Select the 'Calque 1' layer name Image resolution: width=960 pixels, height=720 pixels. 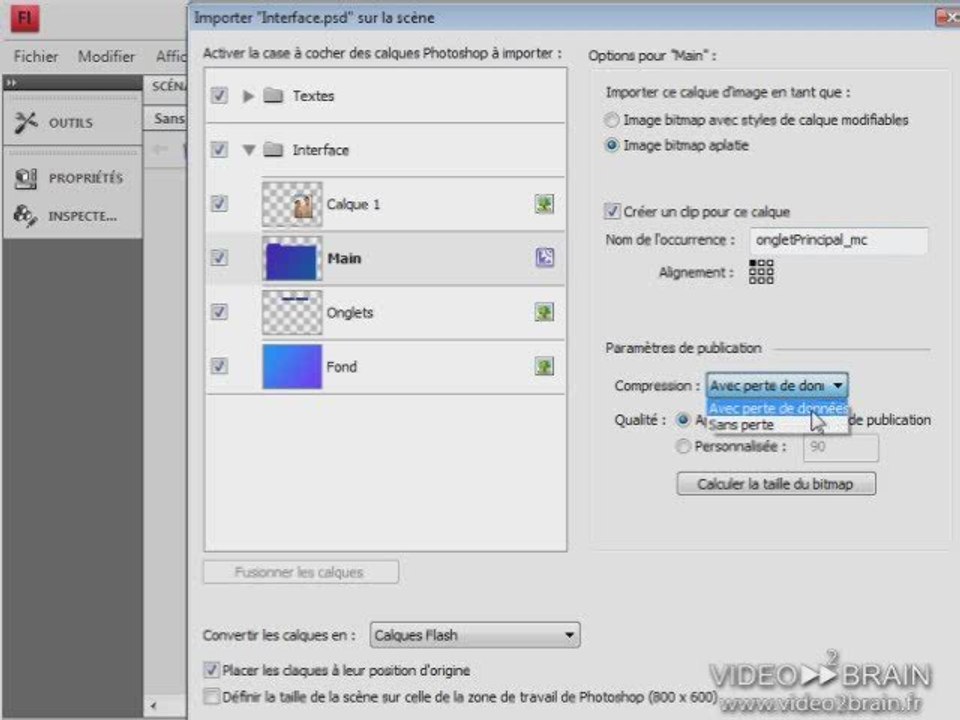(353, 204)
